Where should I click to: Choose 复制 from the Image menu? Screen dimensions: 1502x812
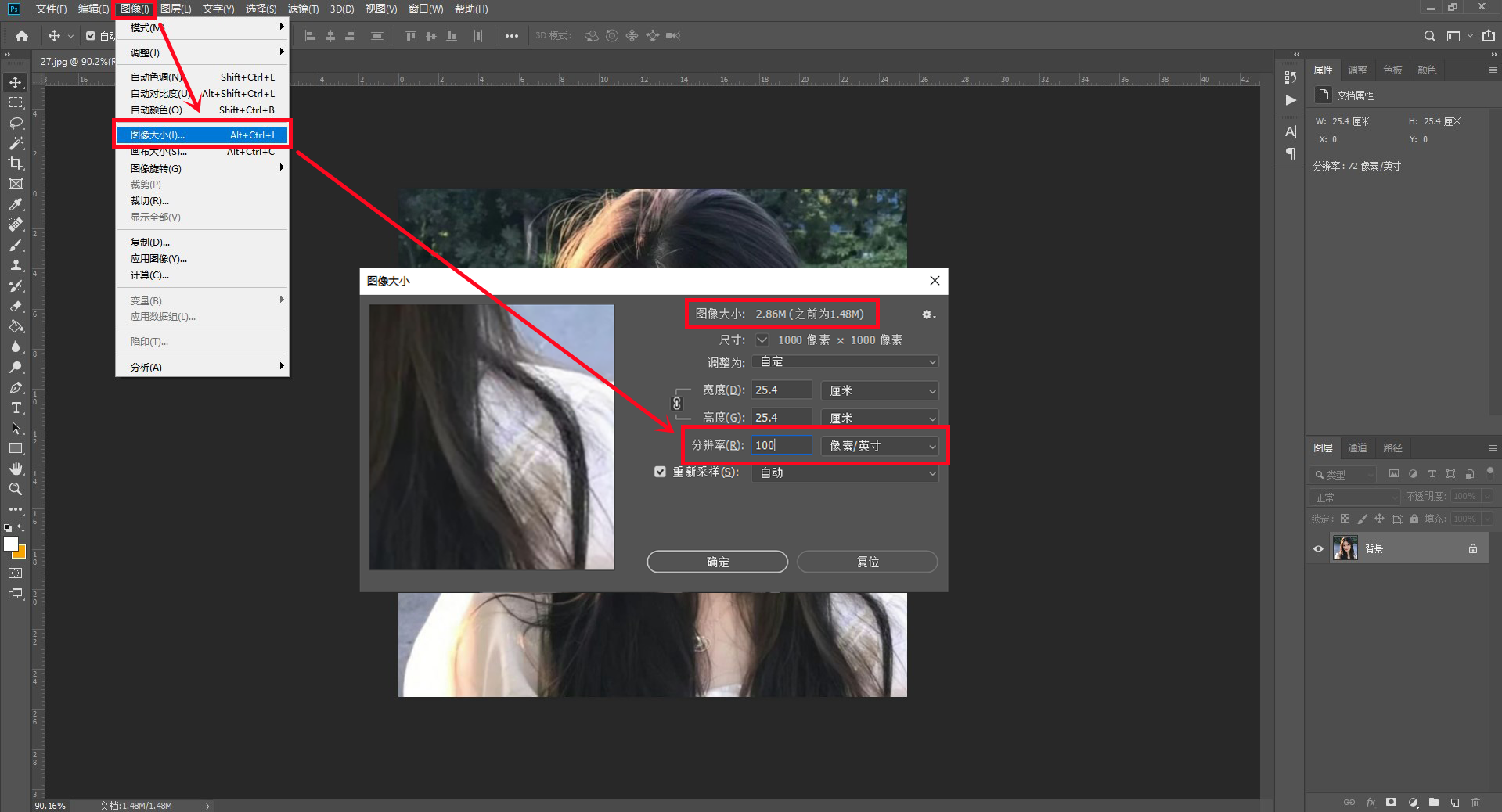[x=203, y=242]
